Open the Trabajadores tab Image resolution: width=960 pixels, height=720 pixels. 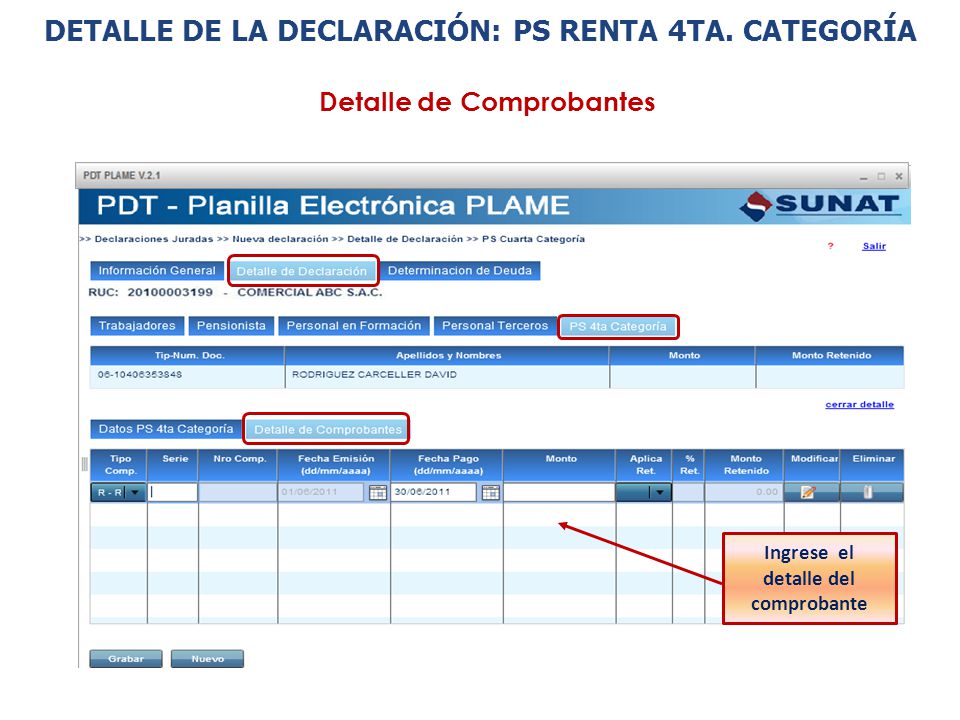tap(137, 326)
